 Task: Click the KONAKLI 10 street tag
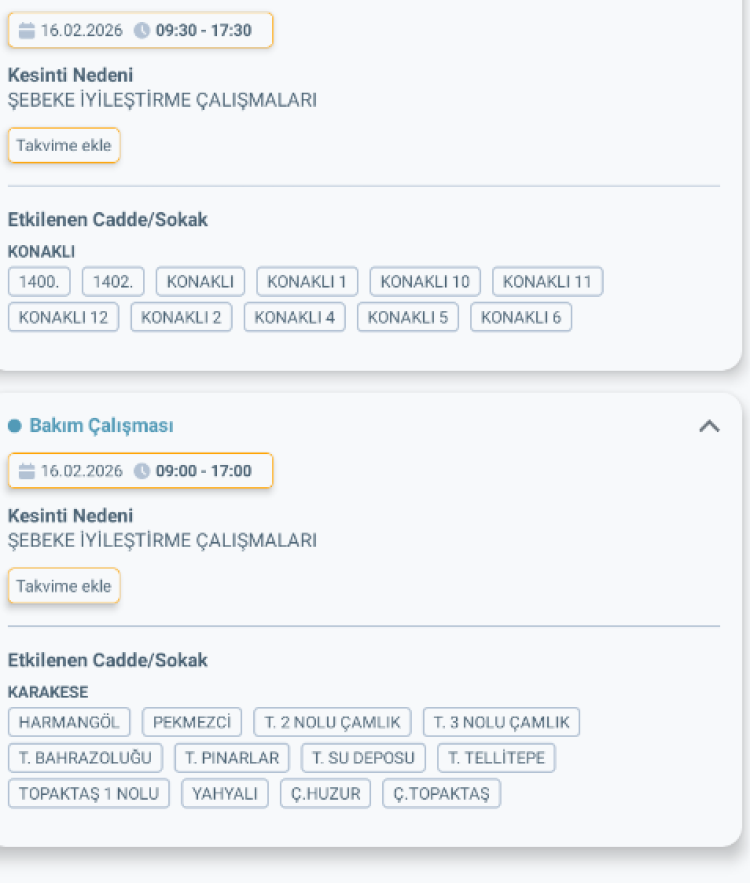click(x=425, y=282)
